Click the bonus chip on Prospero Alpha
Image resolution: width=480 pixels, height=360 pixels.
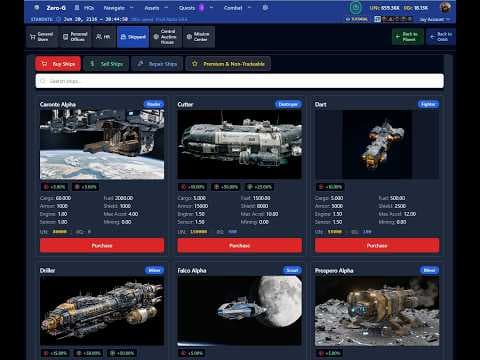pyautogui.click(x=329, y=353)
